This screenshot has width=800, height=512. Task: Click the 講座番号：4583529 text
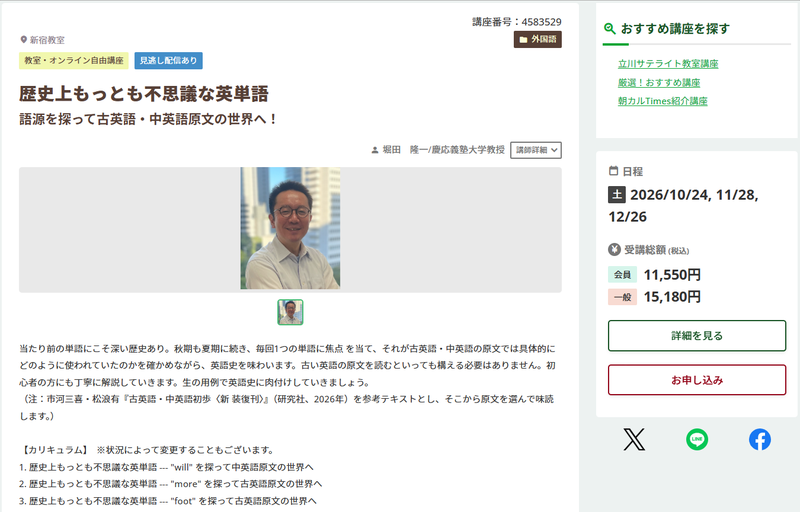(516, 22)
